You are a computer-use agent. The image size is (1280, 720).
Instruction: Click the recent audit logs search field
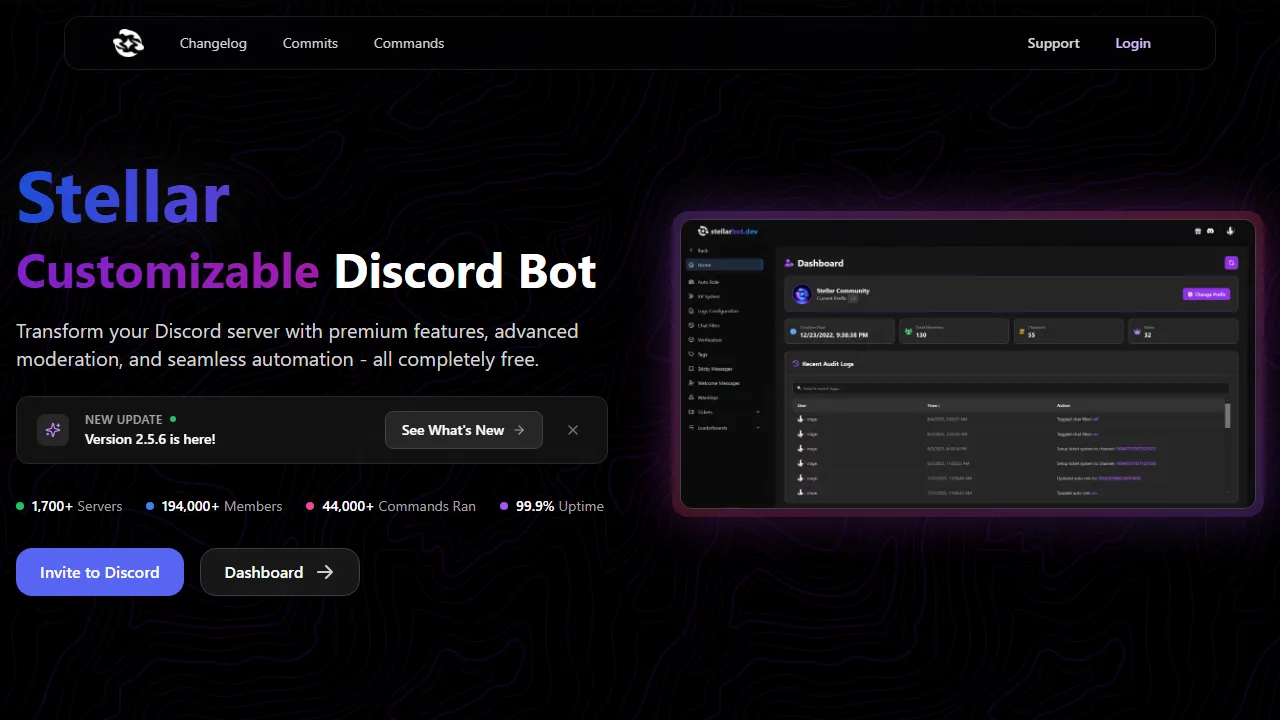coord(1010,388)
